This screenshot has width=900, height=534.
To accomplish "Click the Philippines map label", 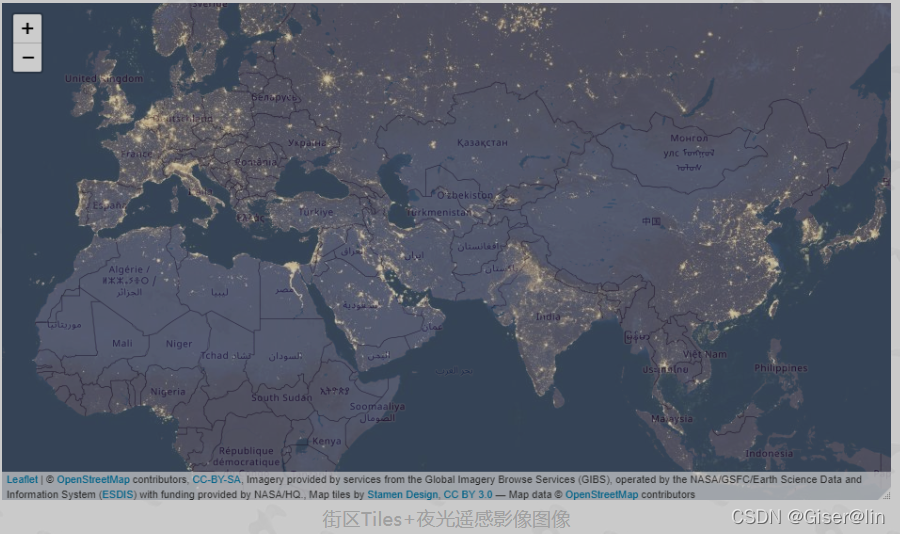I will coord(781,368).
